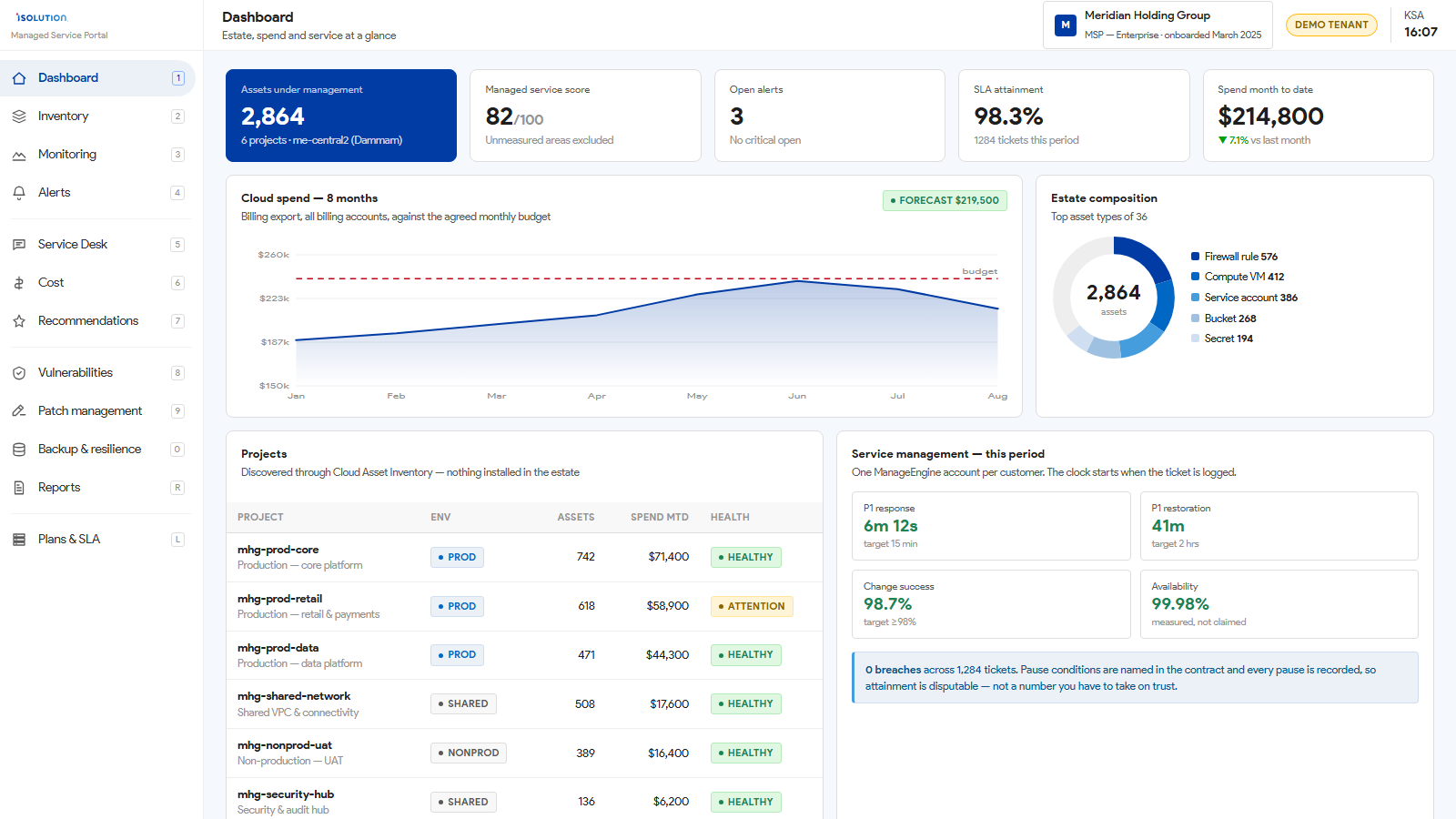This screenshot has width=1456, height=819.
Task: Click the Managed service score card
Action: click(x=585, y=116)
